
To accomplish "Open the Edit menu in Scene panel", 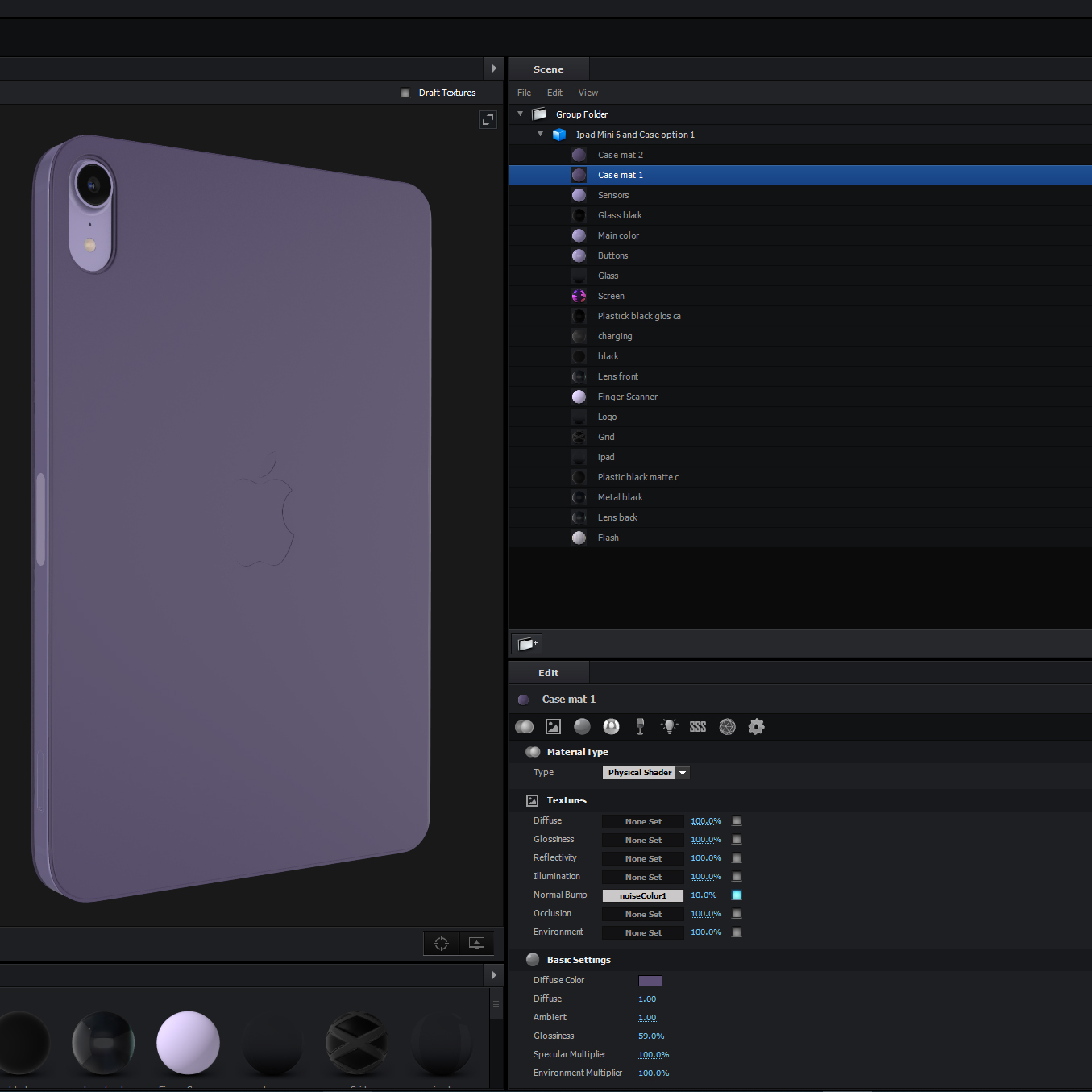I will pyautogui.click(x=554, y=93).
